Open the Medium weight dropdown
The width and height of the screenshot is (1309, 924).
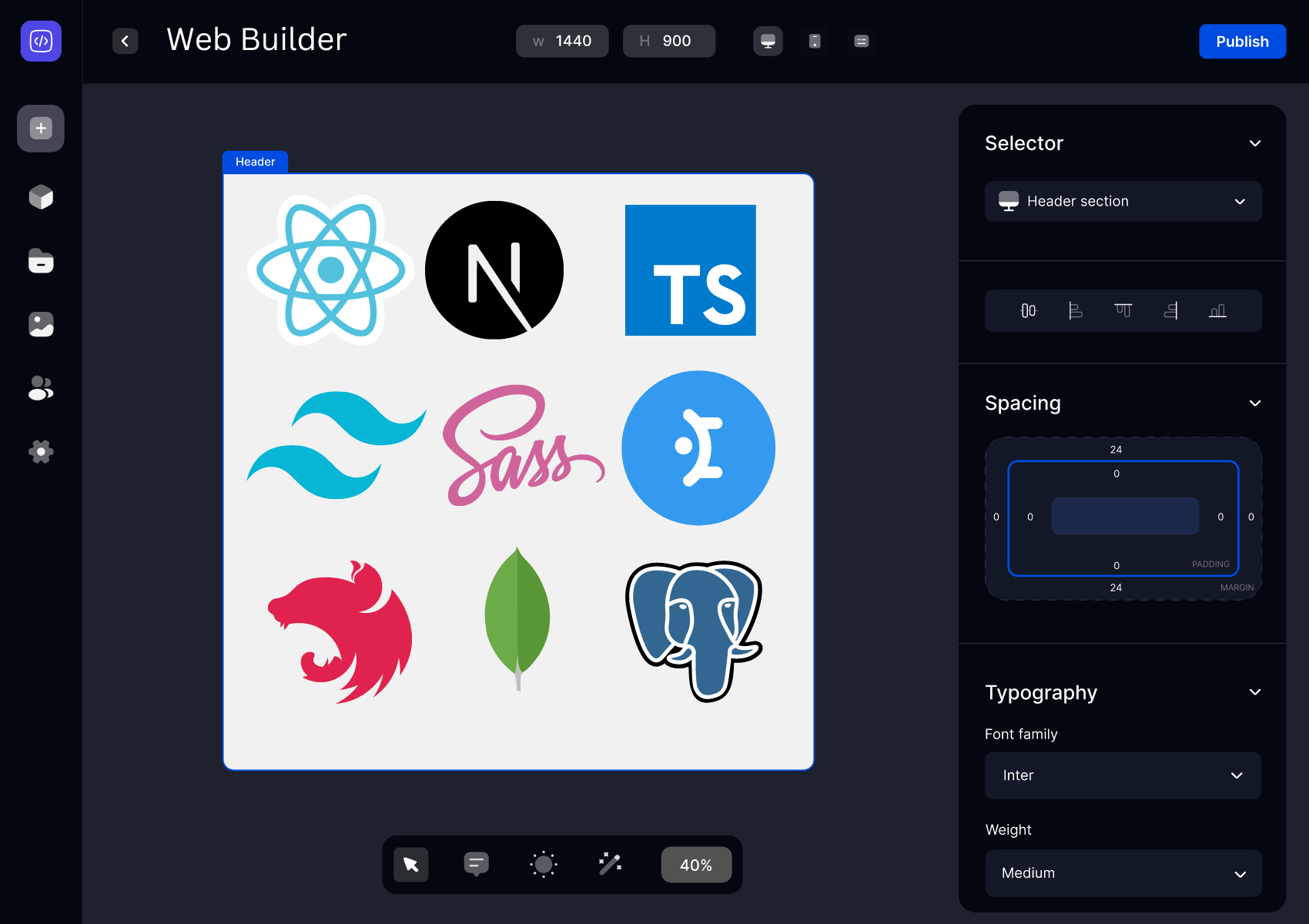coord(1123,873)
